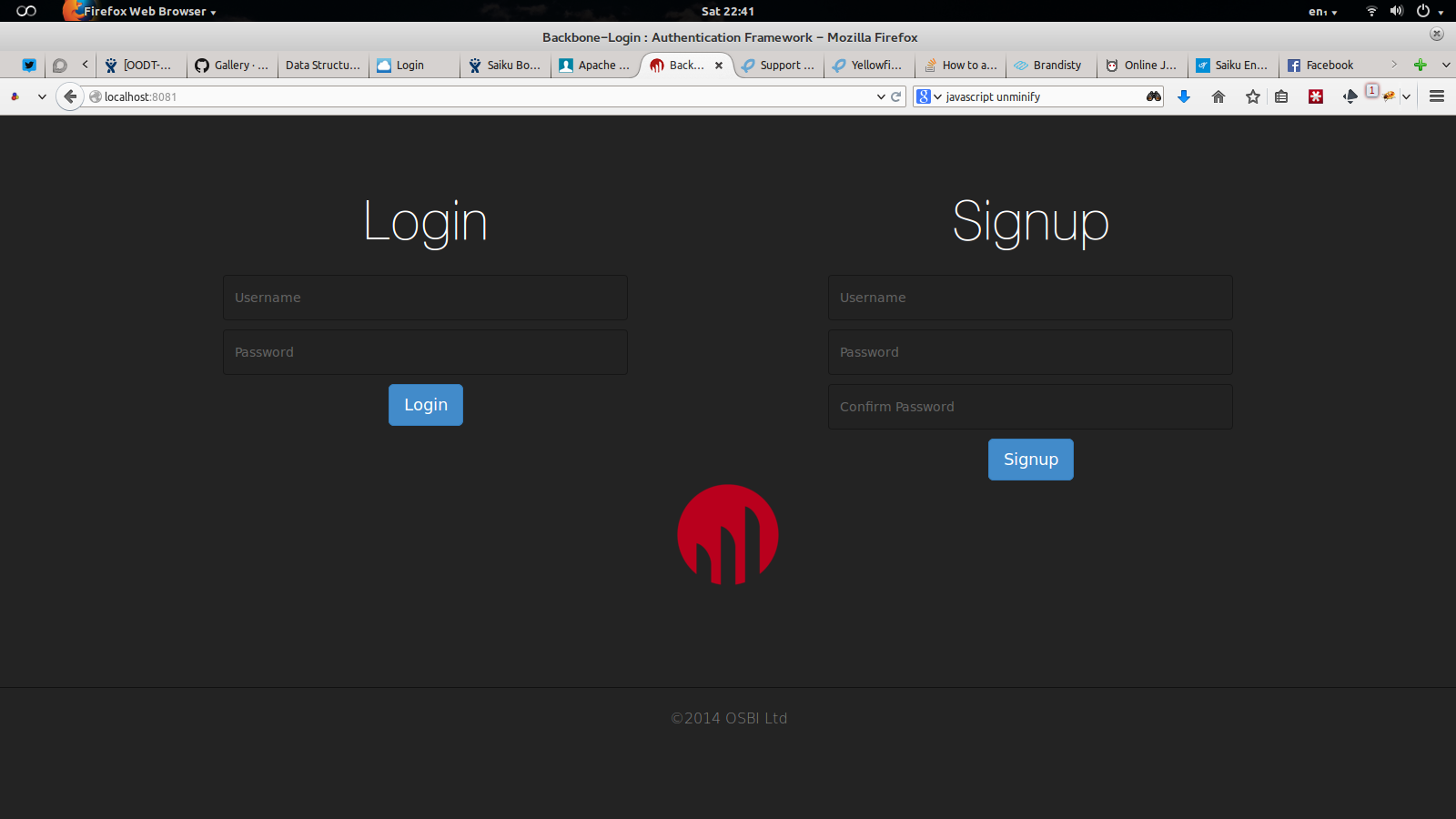This screenshot has width=1456, height=819.
Task: Click the binoculars search icon
Action: [1153, 96]
